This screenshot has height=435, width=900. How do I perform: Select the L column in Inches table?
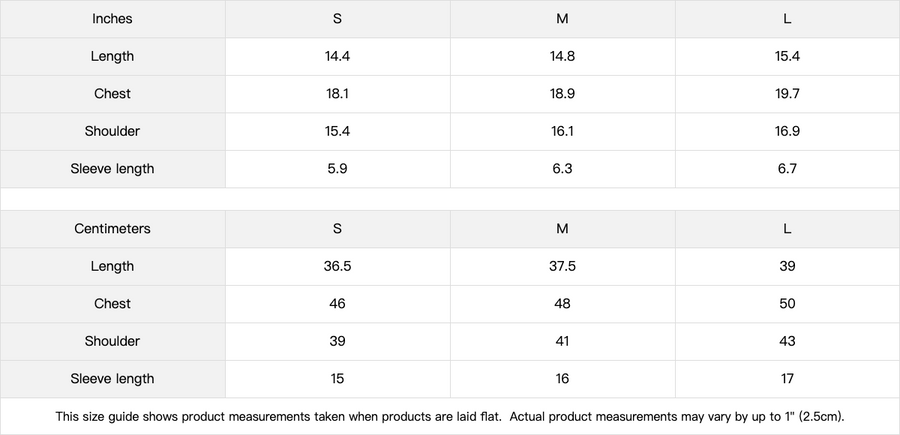point(787,19)
